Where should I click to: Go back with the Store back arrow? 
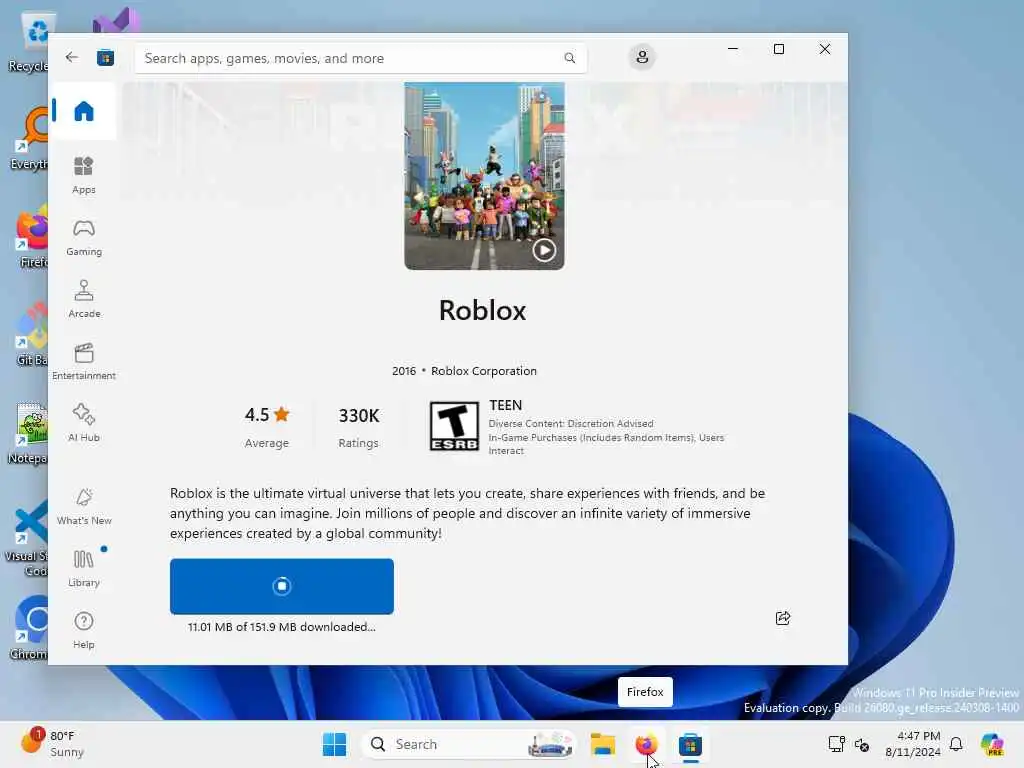[72, 57]
